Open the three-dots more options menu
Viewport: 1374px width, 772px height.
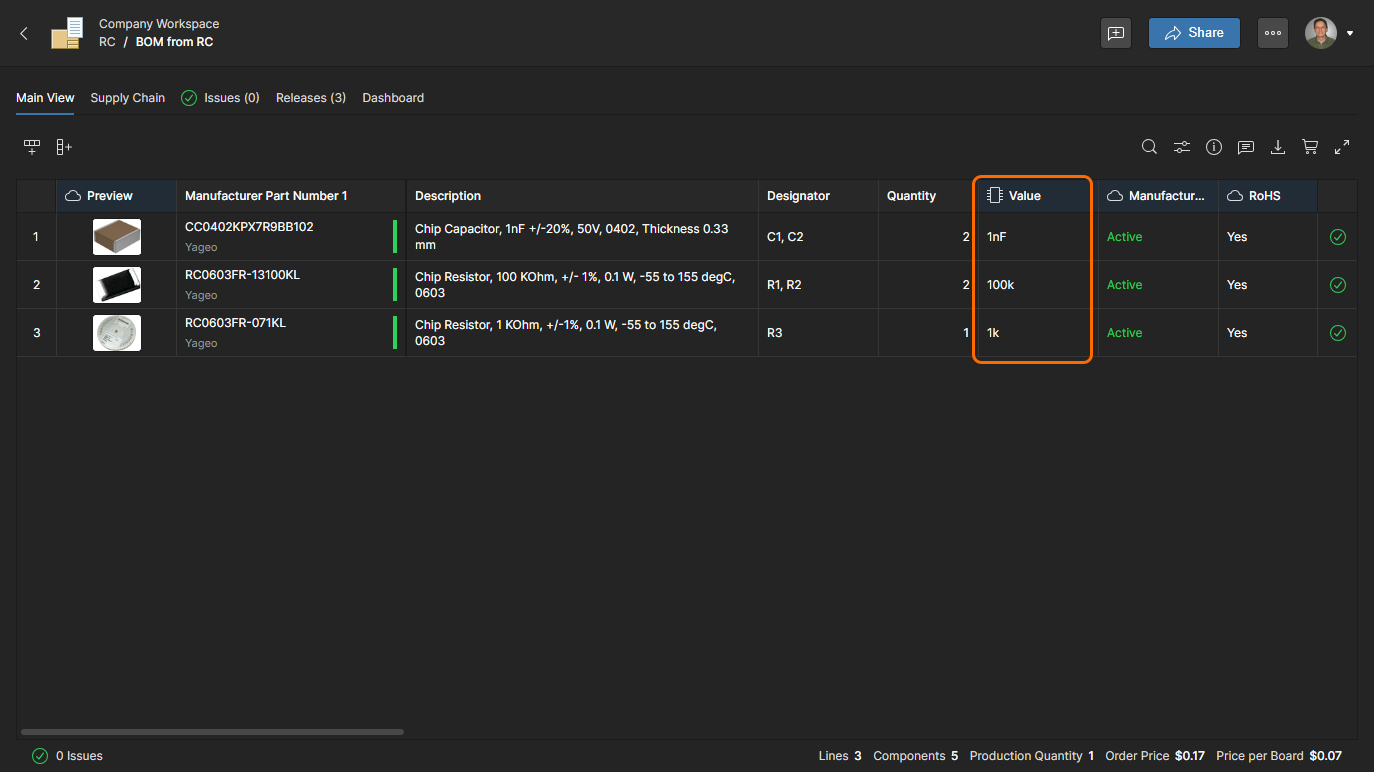(x=1272, y=33)
